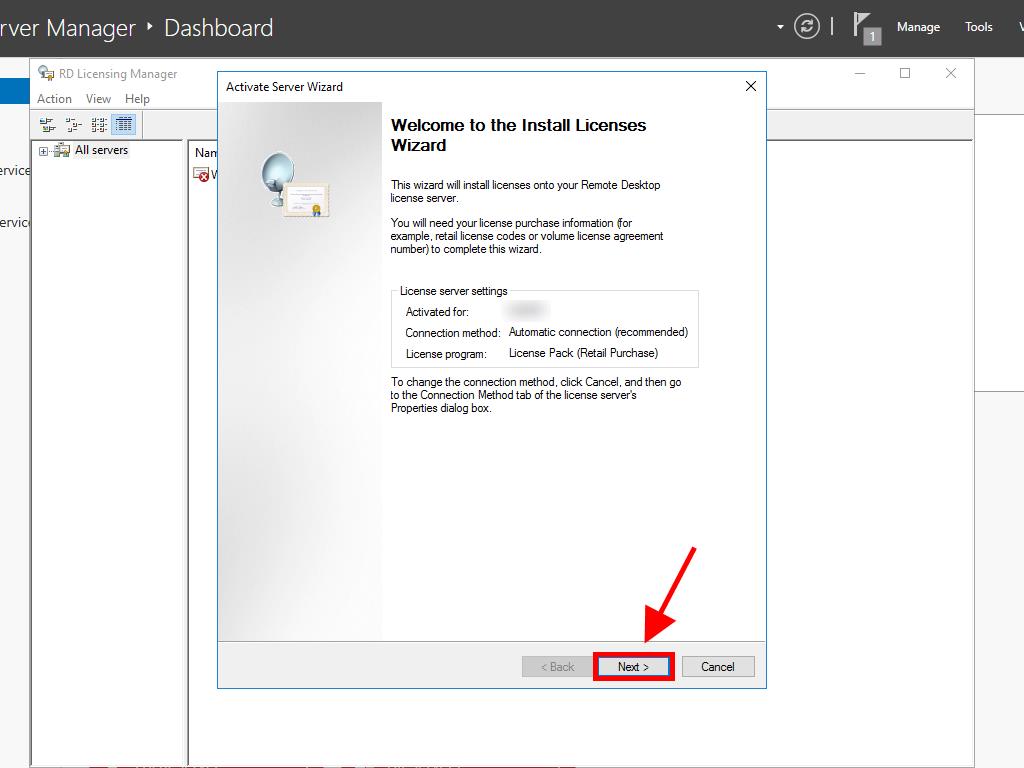Open the View menu in RD Licensing Manager
Image resolution: width=1024 pixels, height=768 pixels.
tap(98, 99)
